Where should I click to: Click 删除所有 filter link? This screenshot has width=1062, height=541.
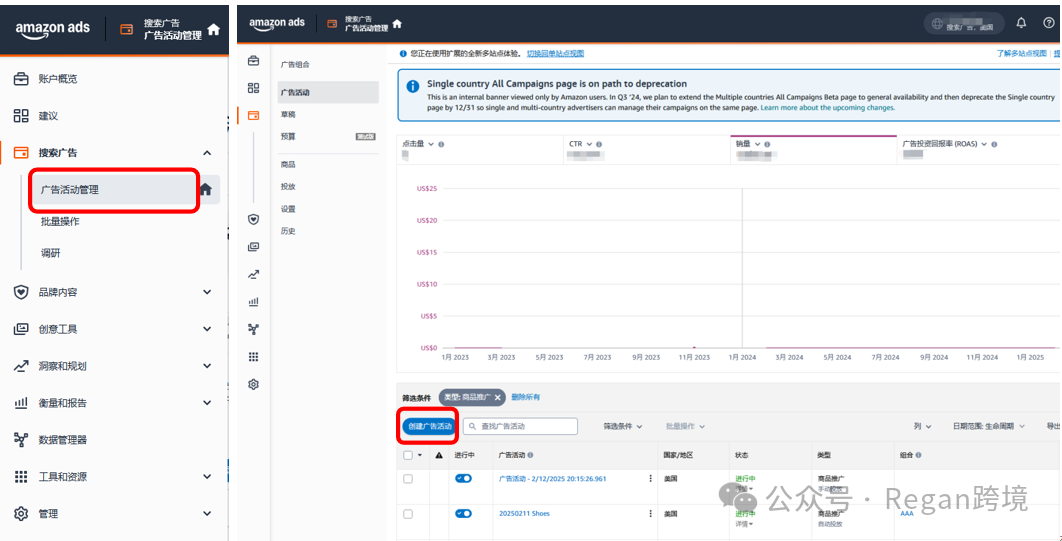coord(526,397)
